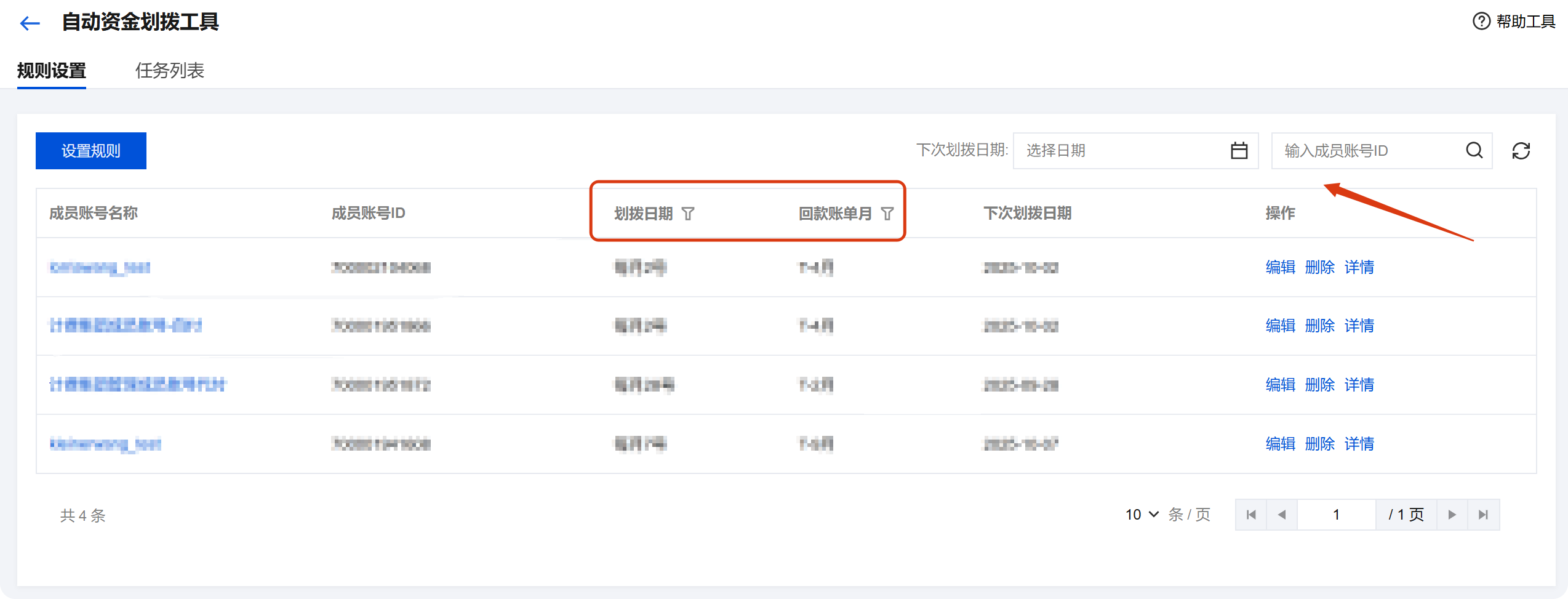Jump to the first page

[x=1251, y=515]
